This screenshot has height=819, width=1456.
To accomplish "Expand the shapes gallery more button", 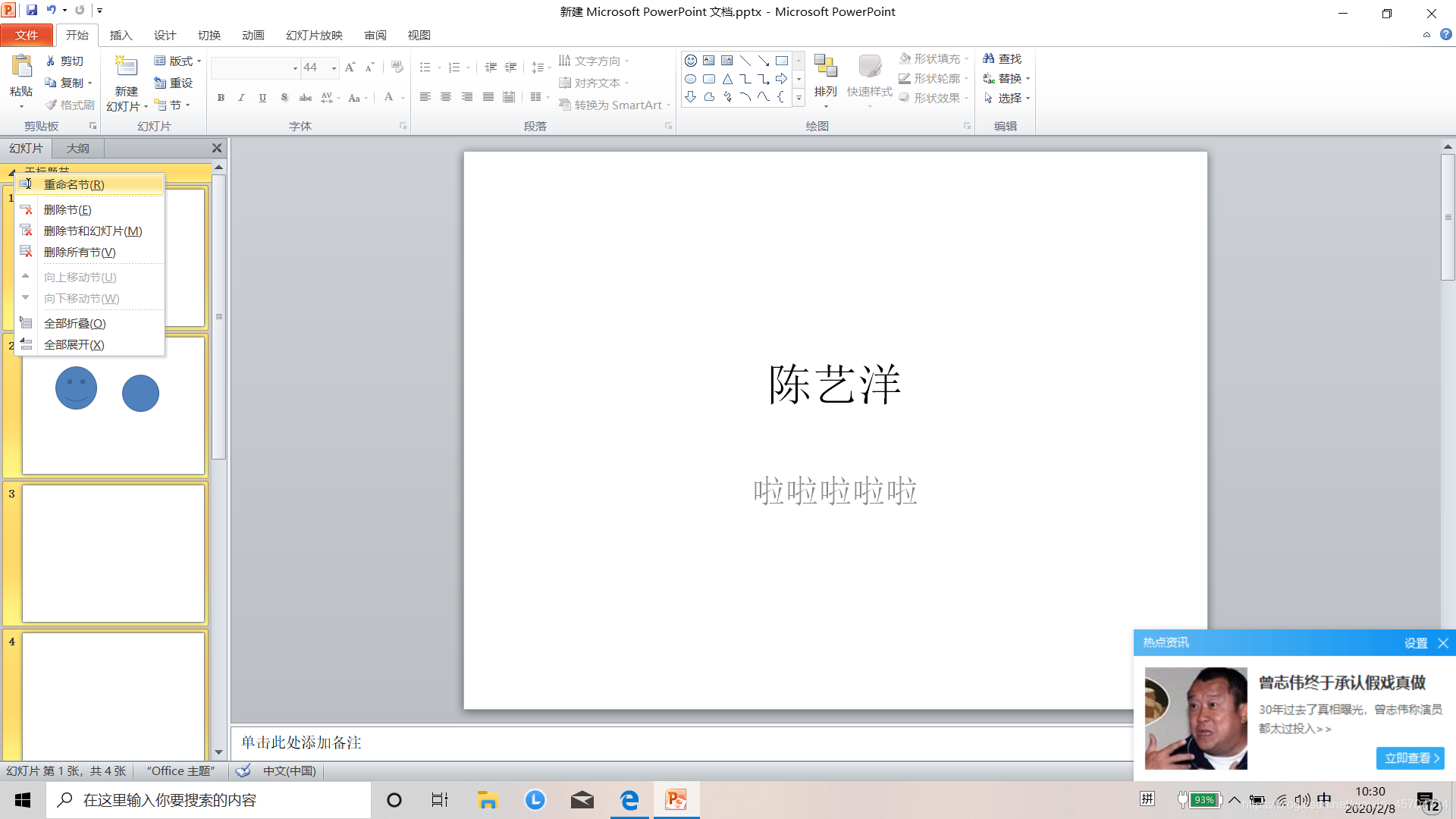I will (799, 98).
